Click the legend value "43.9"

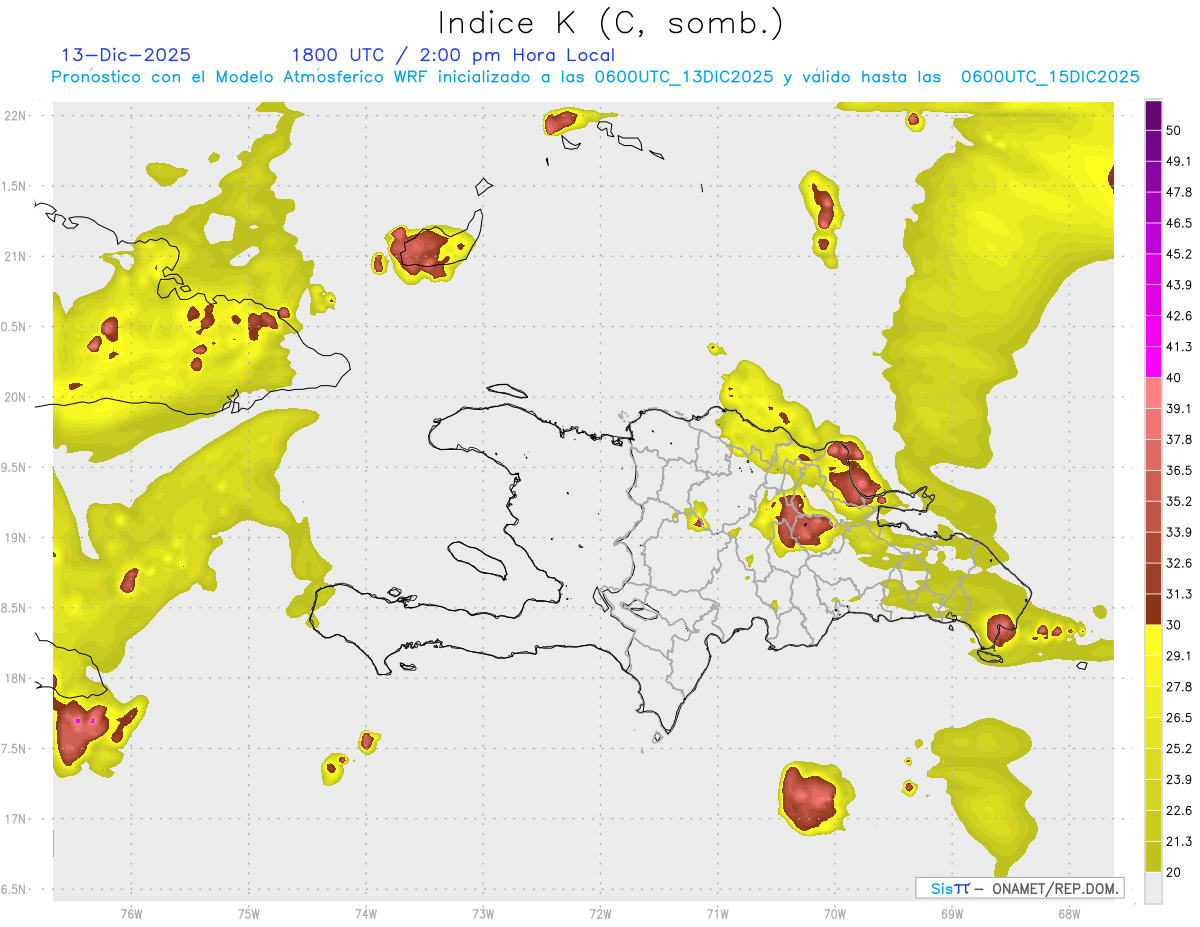coord(1179,285)
